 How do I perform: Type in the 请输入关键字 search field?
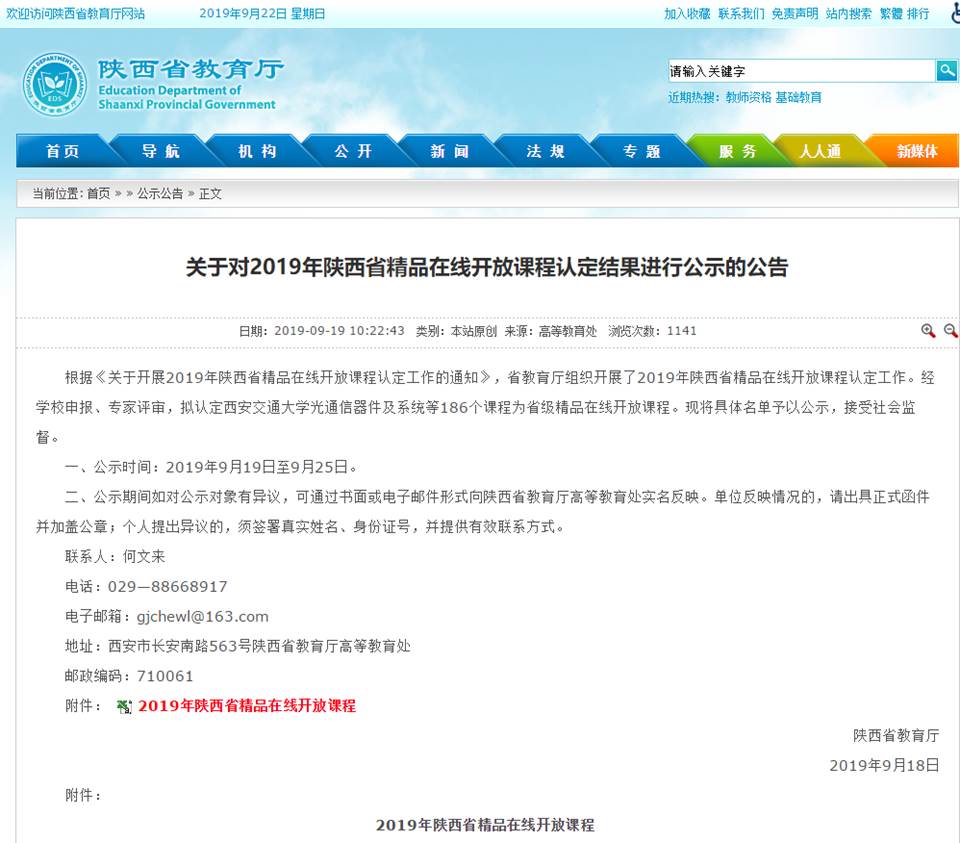[800, 71]
